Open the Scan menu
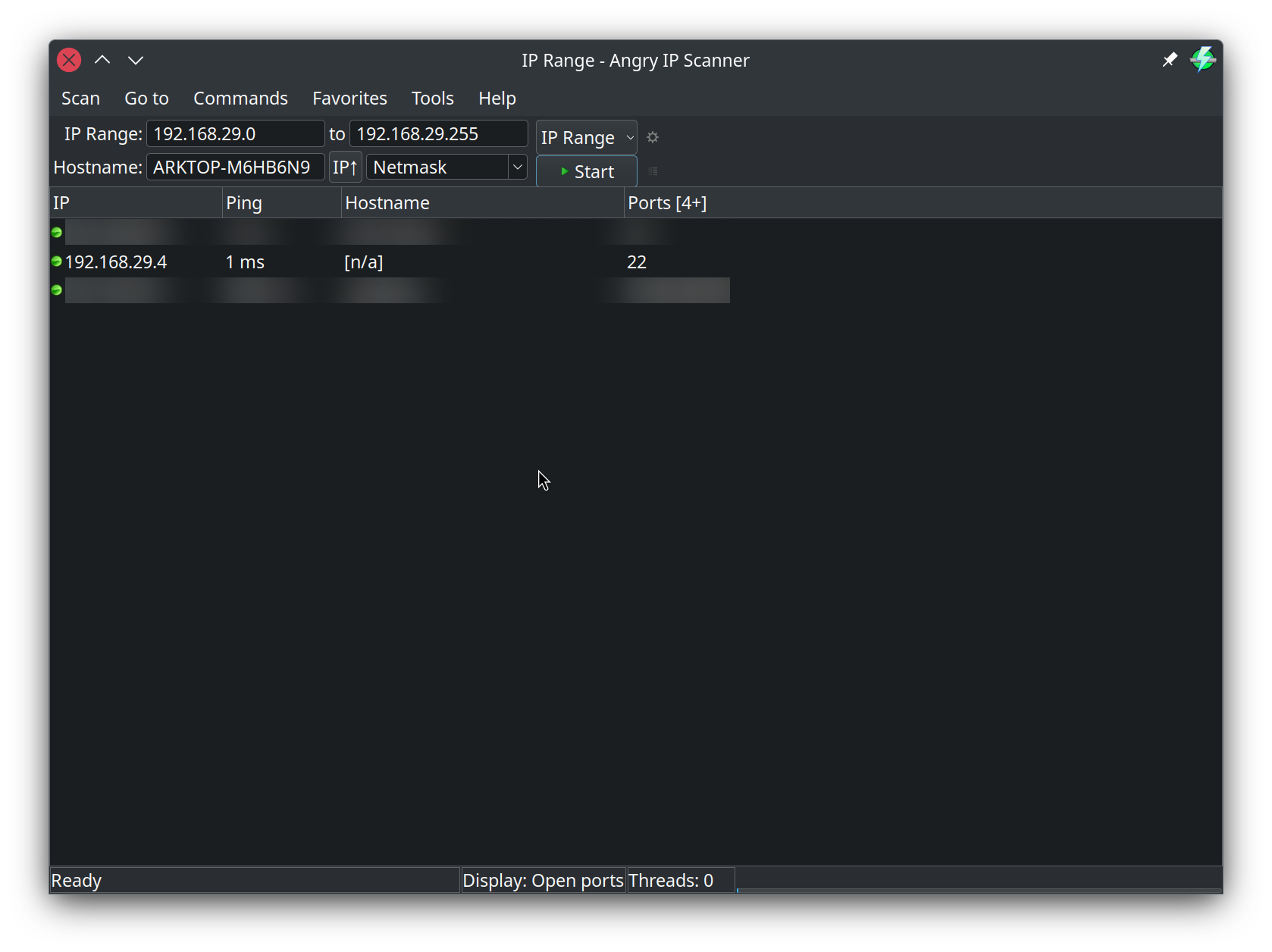The image size is (1272, 952). pyautogui.click(x=80, y=99)
